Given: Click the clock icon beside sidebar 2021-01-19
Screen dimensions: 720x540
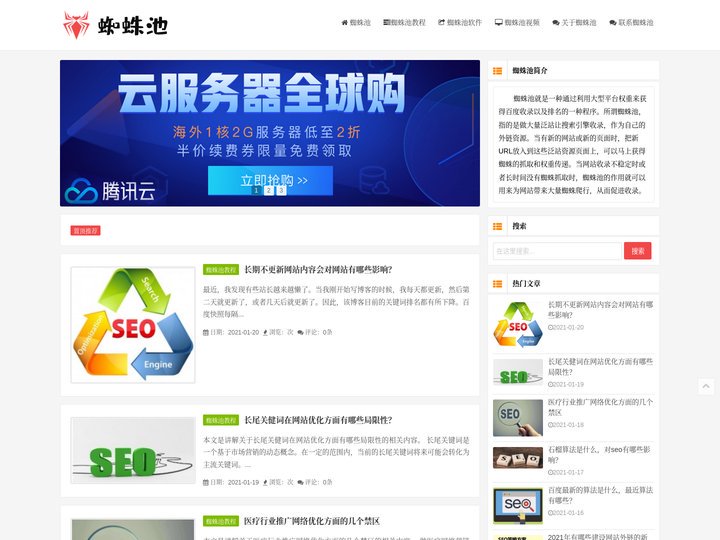Looking at the screenshot, I should click(x=551, y=384).
